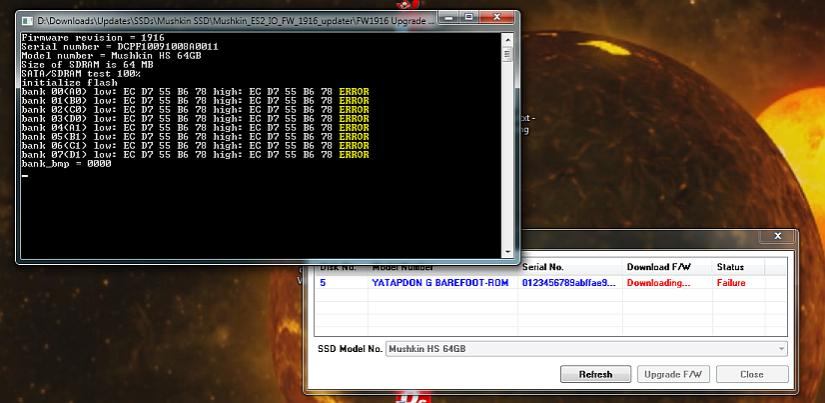Click the Upgrade F/W button
The image size is (825, 403).
click(673, 374)
